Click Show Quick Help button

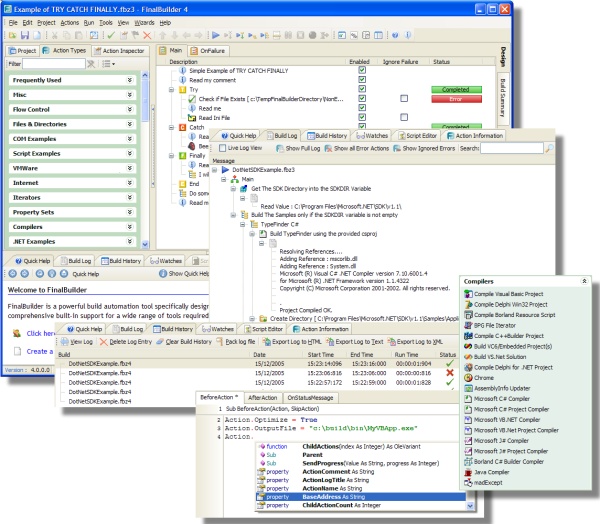click(184, 274)
